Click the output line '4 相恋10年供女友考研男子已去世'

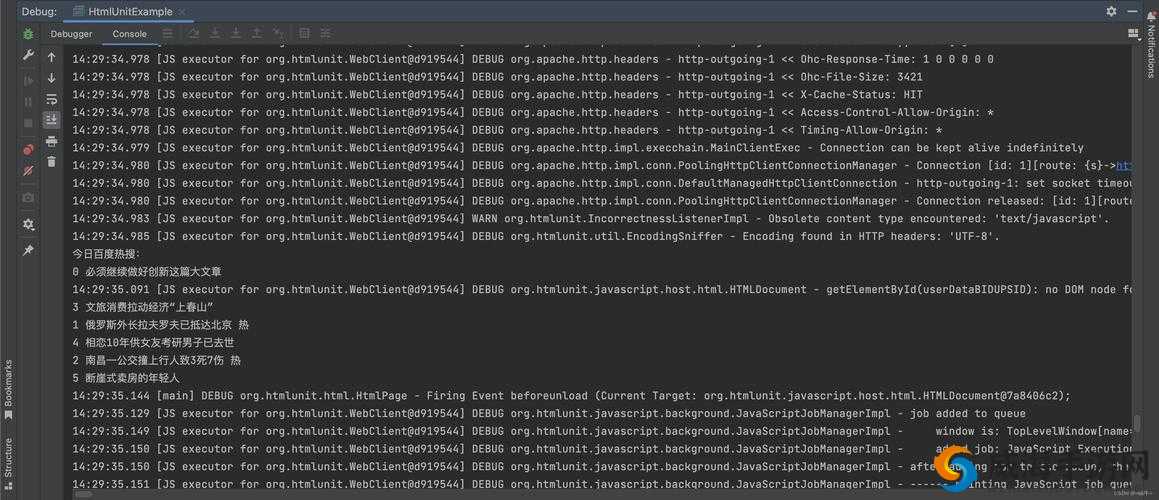click(x=153, y=342)
